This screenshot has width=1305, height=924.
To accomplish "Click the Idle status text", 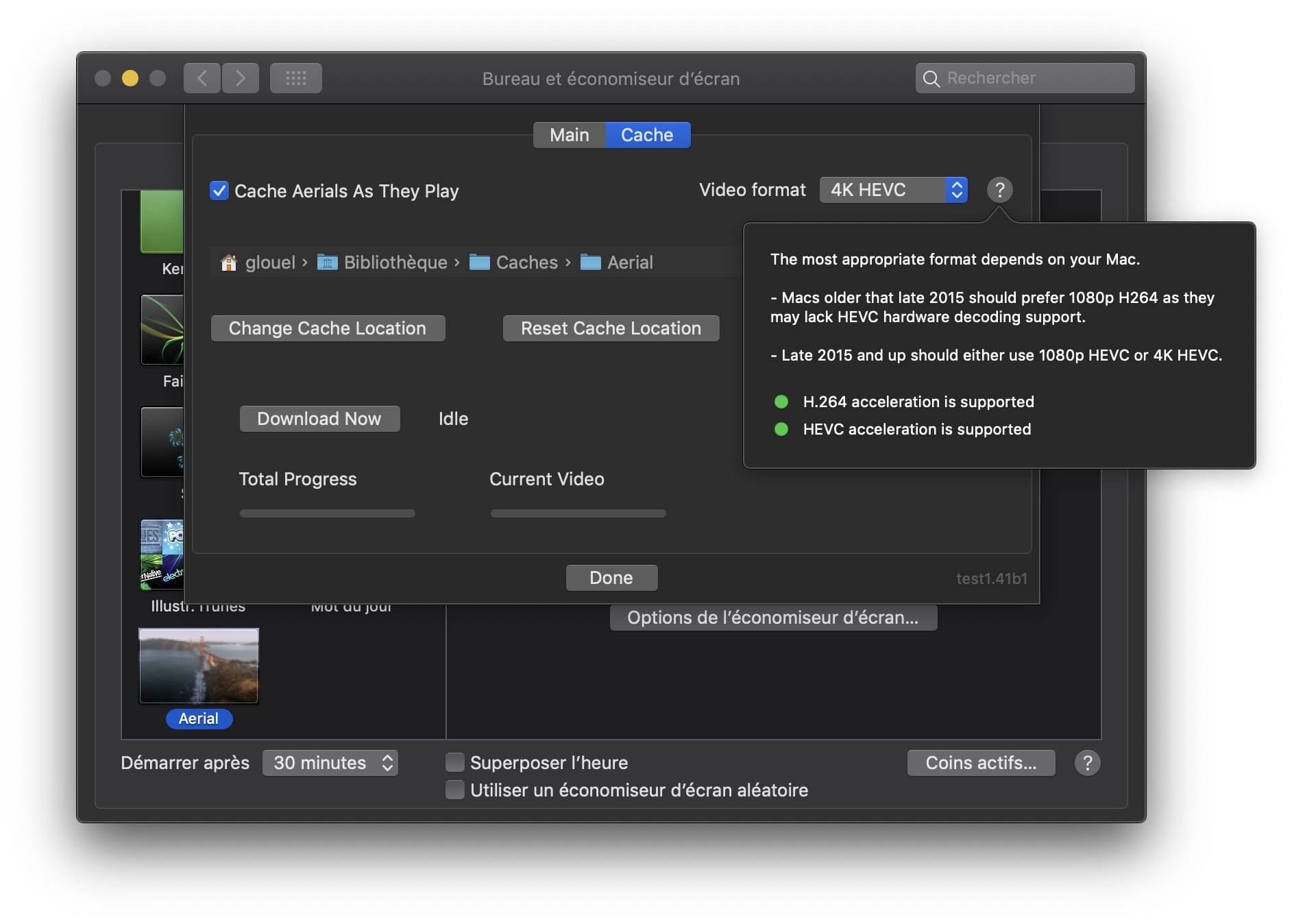I will (x=454, y=419).
